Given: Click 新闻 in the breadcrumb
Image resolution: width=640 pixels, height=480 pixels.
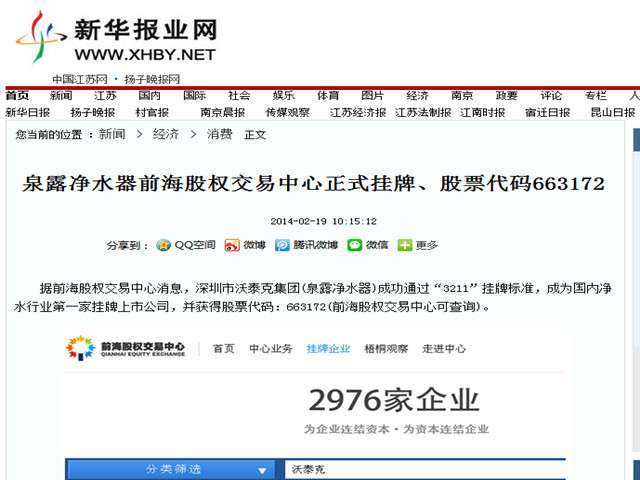Looking at the screenshot, I should (112, 134).
